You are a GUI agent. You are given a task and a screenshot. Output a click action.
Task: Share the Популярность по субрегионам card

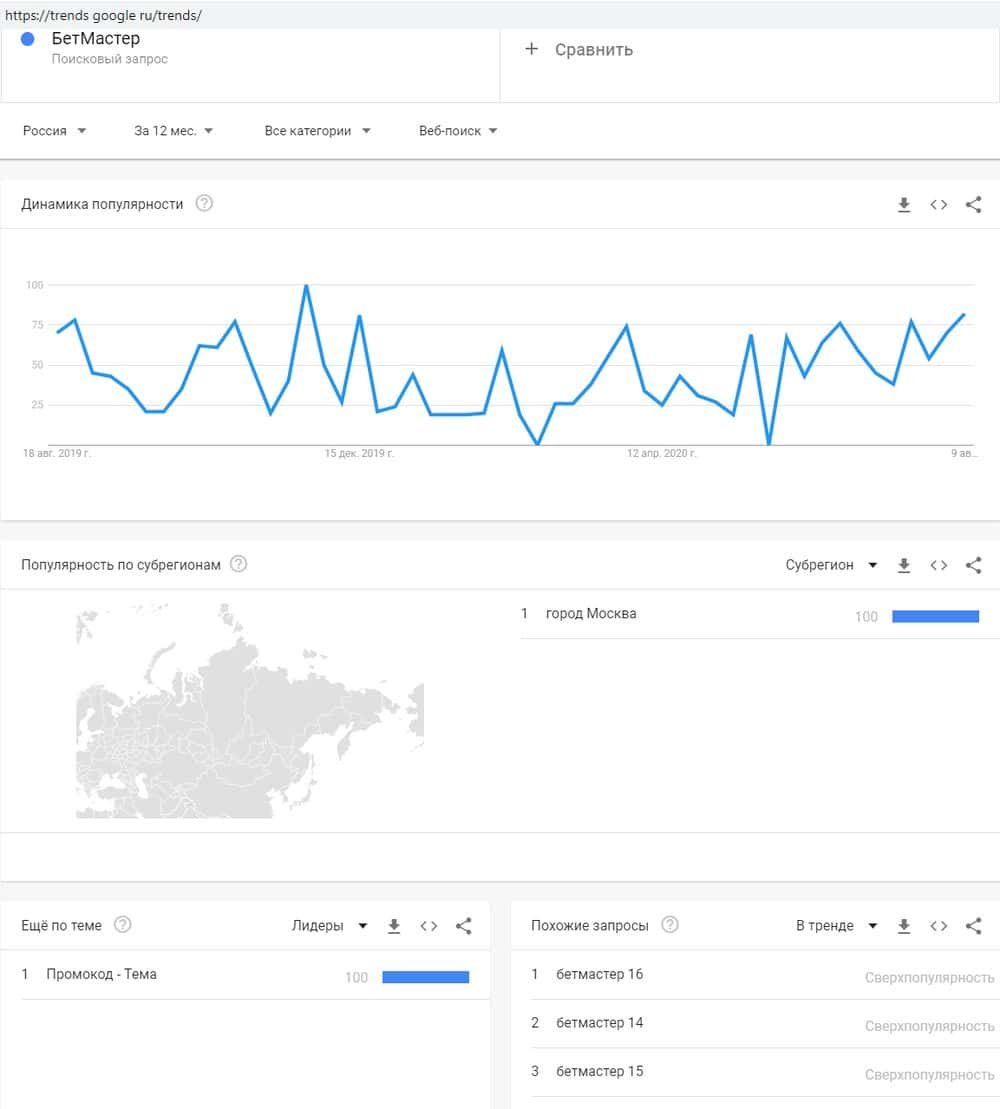(x=973, y=565)
